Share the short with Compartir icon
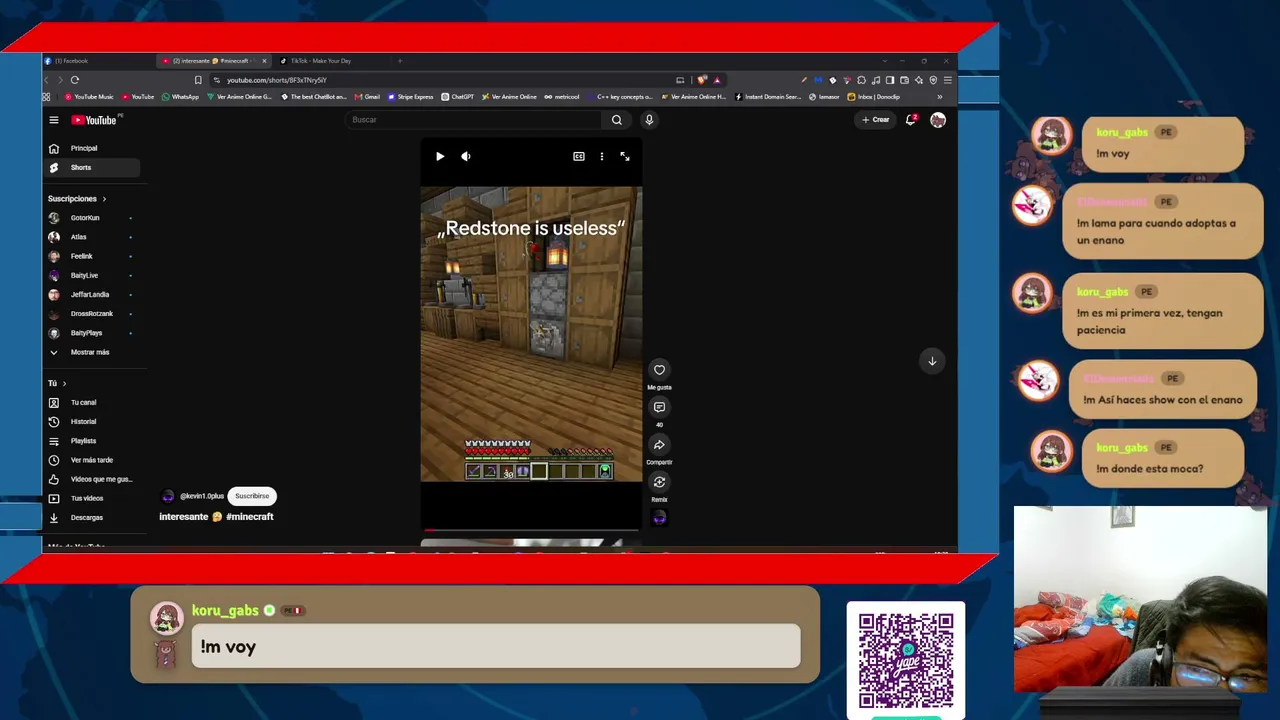 point(659,445)
